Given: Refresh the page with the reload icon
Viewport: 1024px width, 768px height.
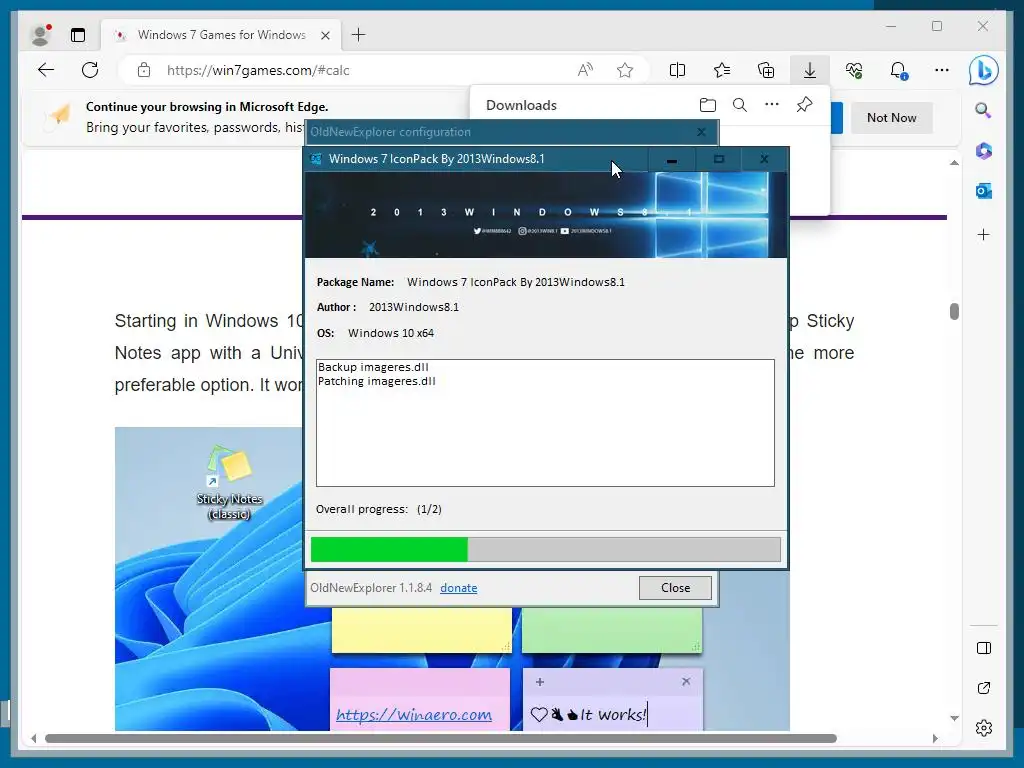Looking at the screenshot, I should [x=90, y=70].
